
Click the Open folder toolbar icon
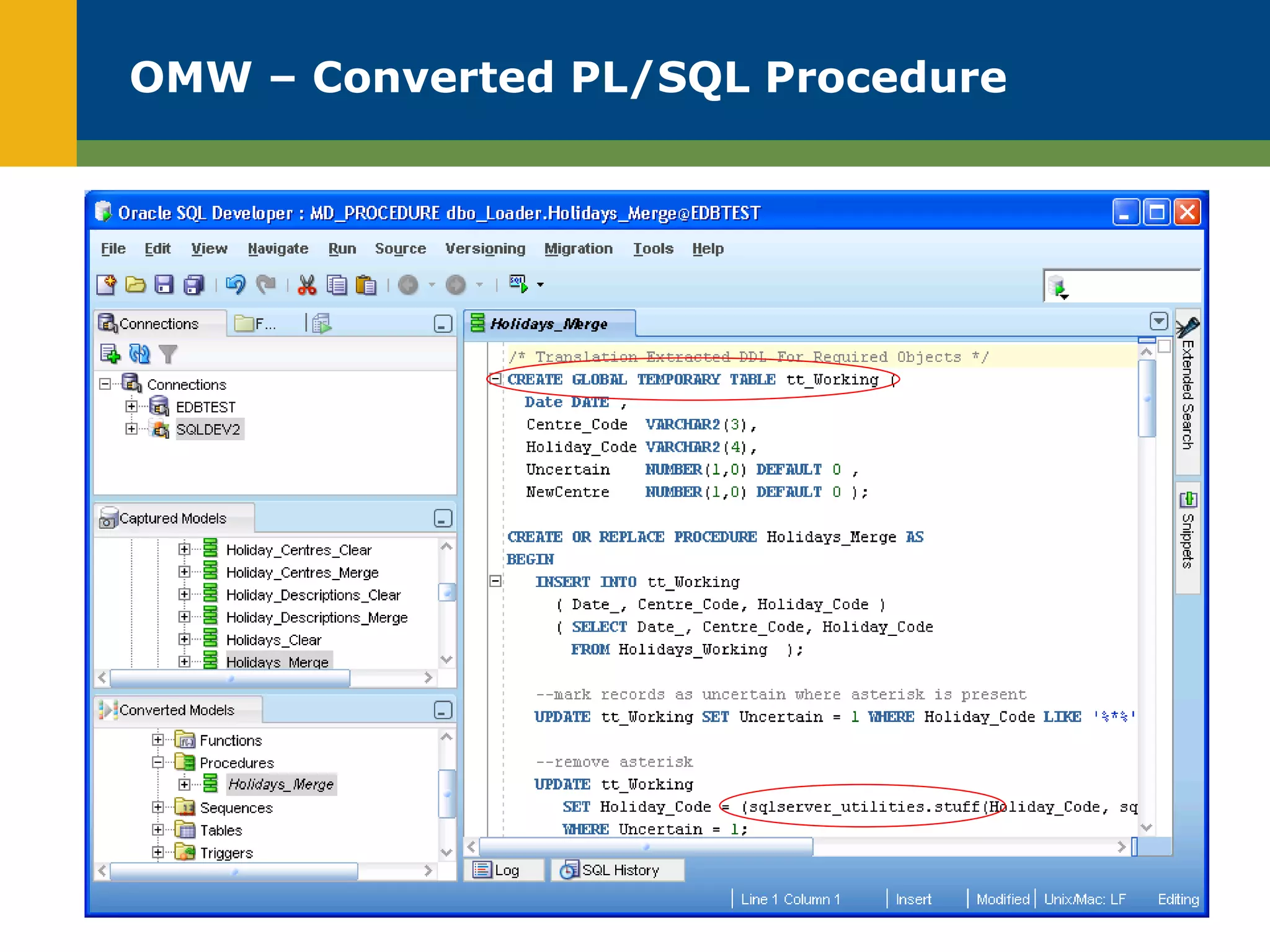pyautogui.click(x=135, y=284)
